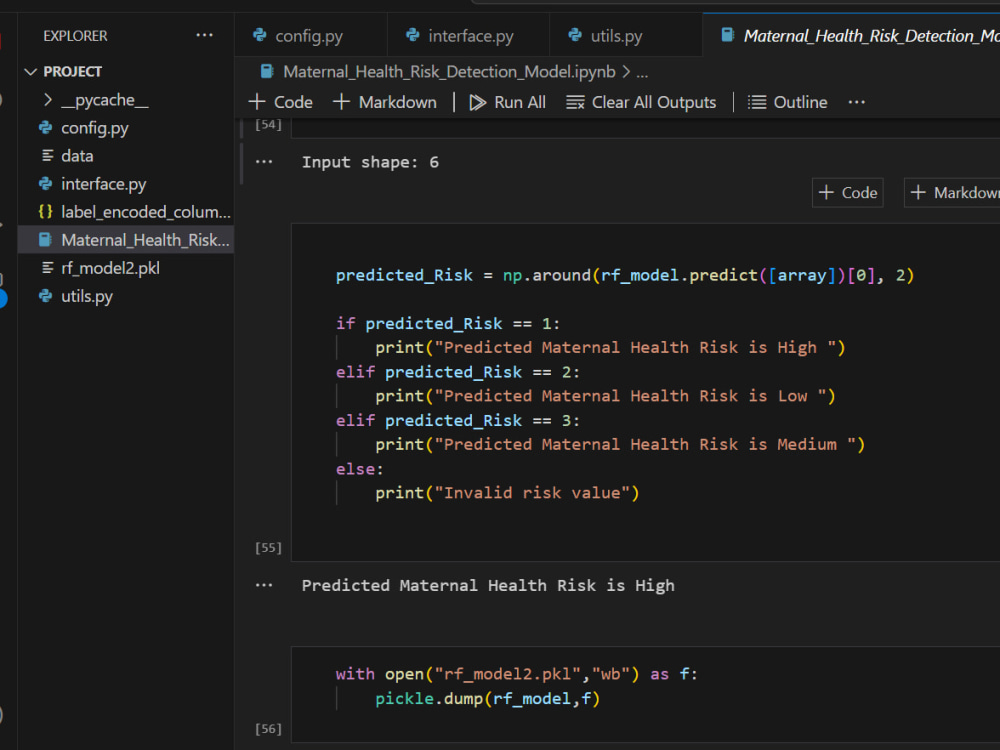This screenshot has width=1000, height=750.
Task: Click the python icon of config.py explorer entry
Action: pos(45,128)
